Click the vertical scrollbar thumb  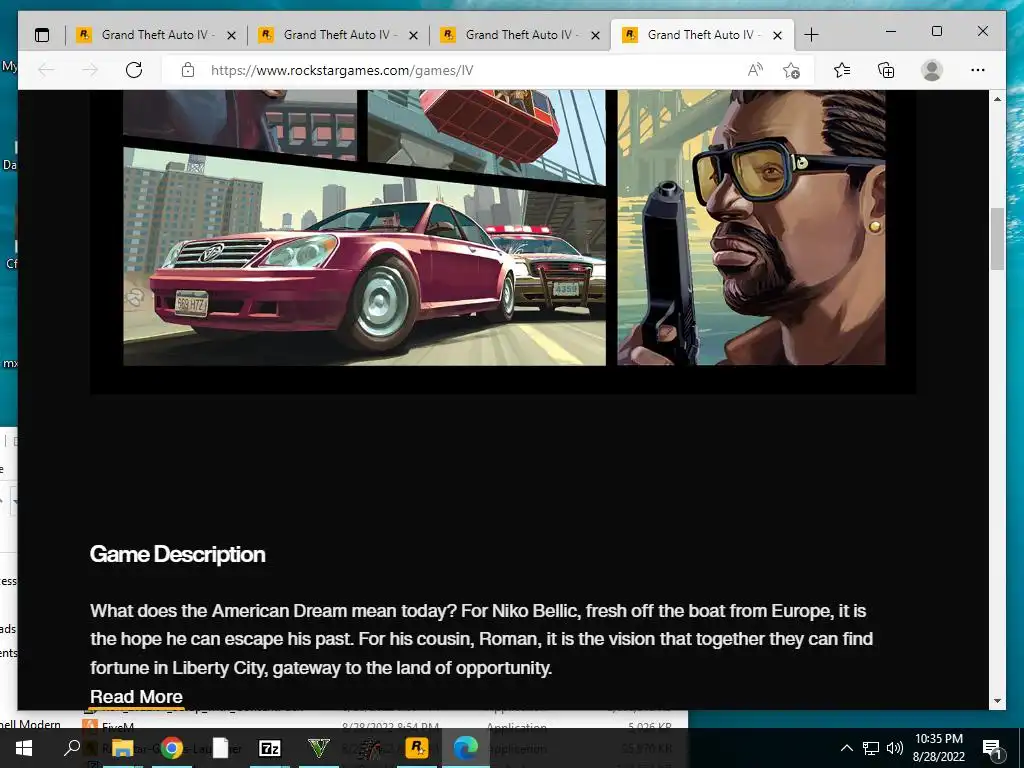[997, 238]
